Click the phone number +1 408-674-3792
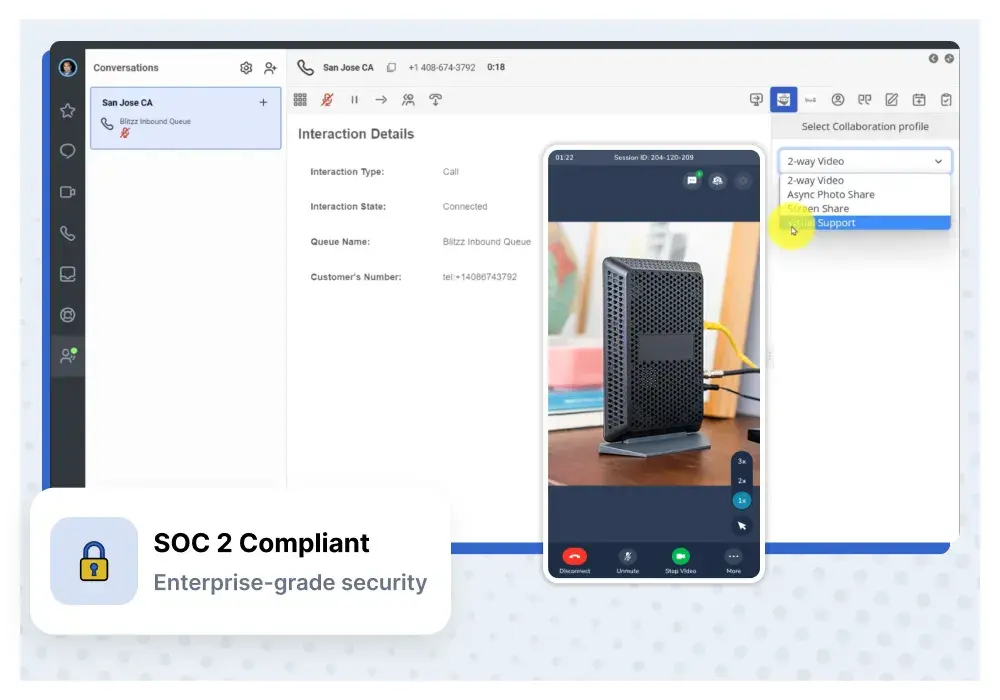The image size is (1000, 700). pyautogui.click(x=442, y=67)
